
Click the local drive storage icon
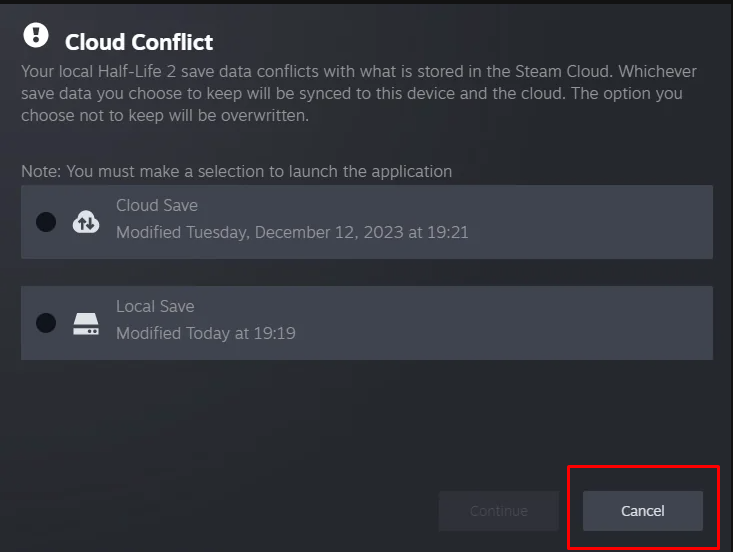pos(86,323)
